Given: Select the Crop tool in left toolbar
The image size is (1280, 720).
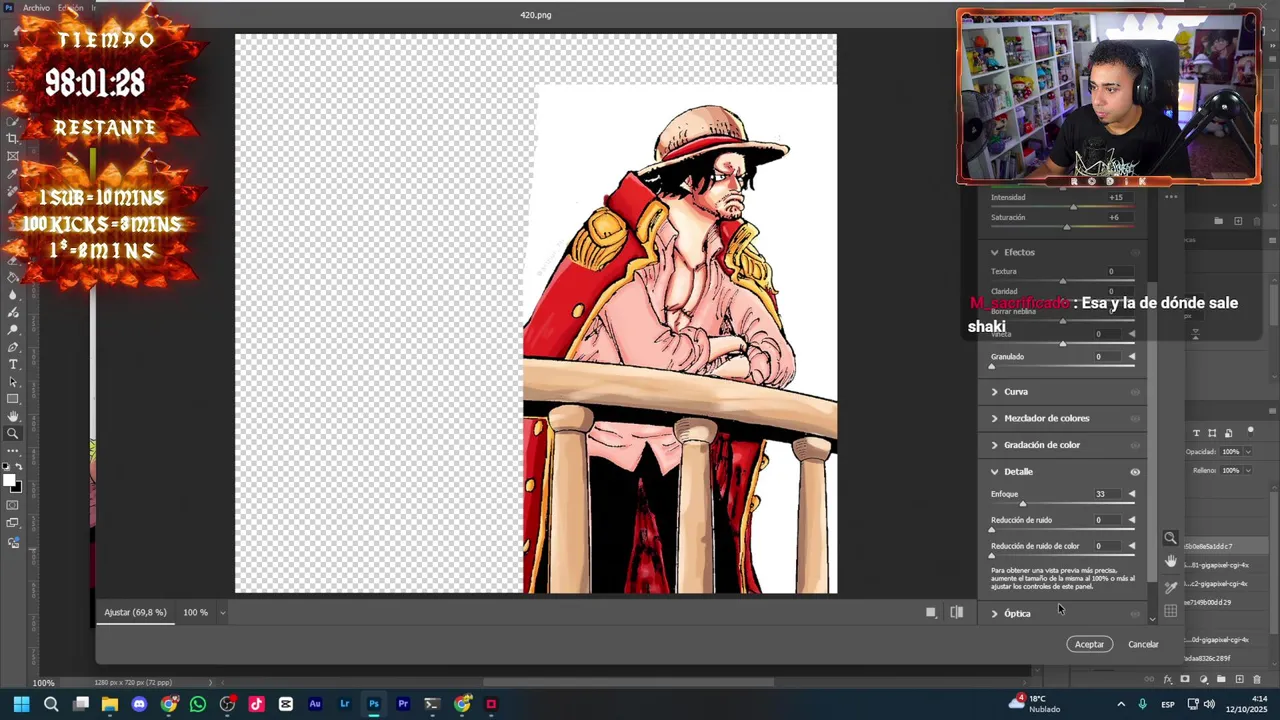Looking at the screenshot, I should [x=13, y=138].
